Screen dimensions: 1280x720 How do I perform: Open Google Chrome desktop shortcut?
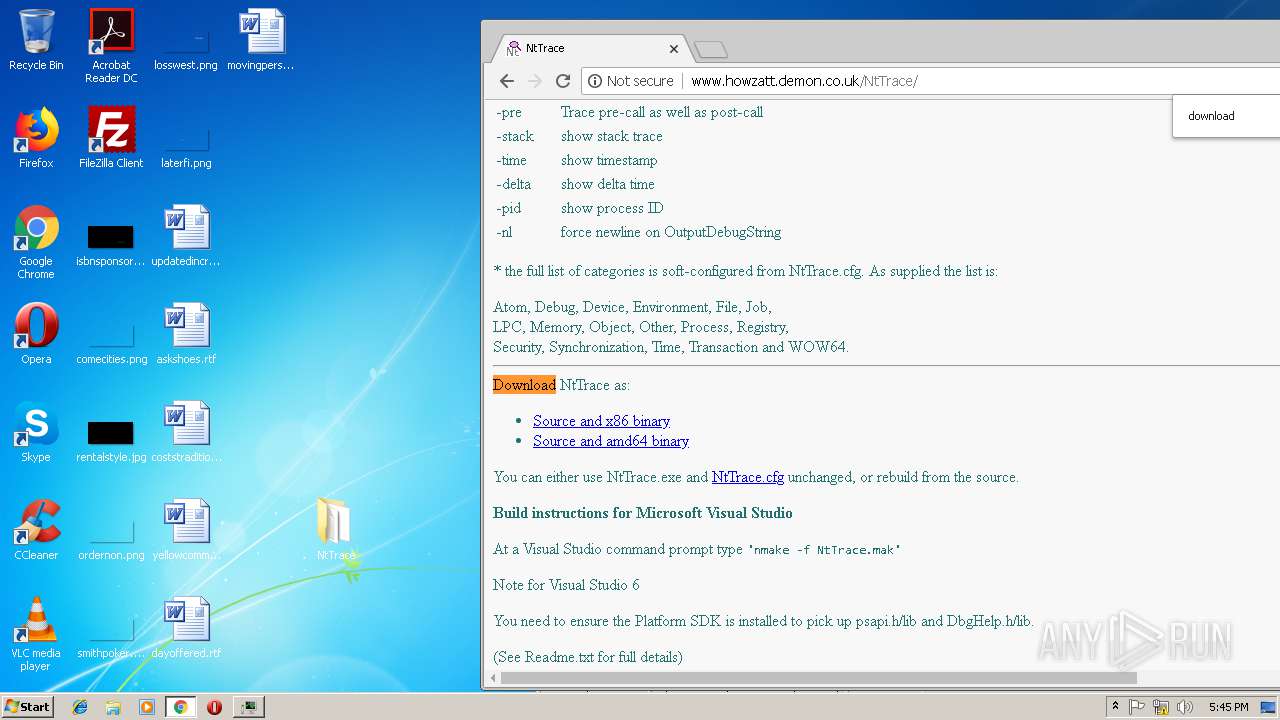(x=36, y=242)
